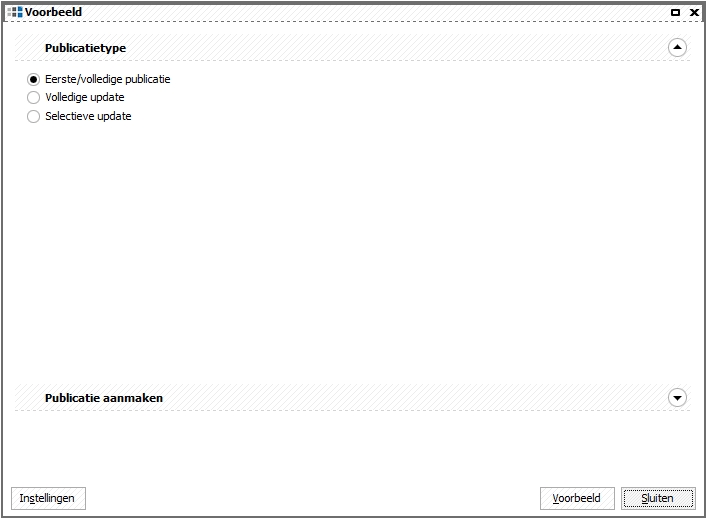Collapse the Publicatietype section using the up arrow
Viewport: 707px width, 519px height.
click(x=677, y=47)
